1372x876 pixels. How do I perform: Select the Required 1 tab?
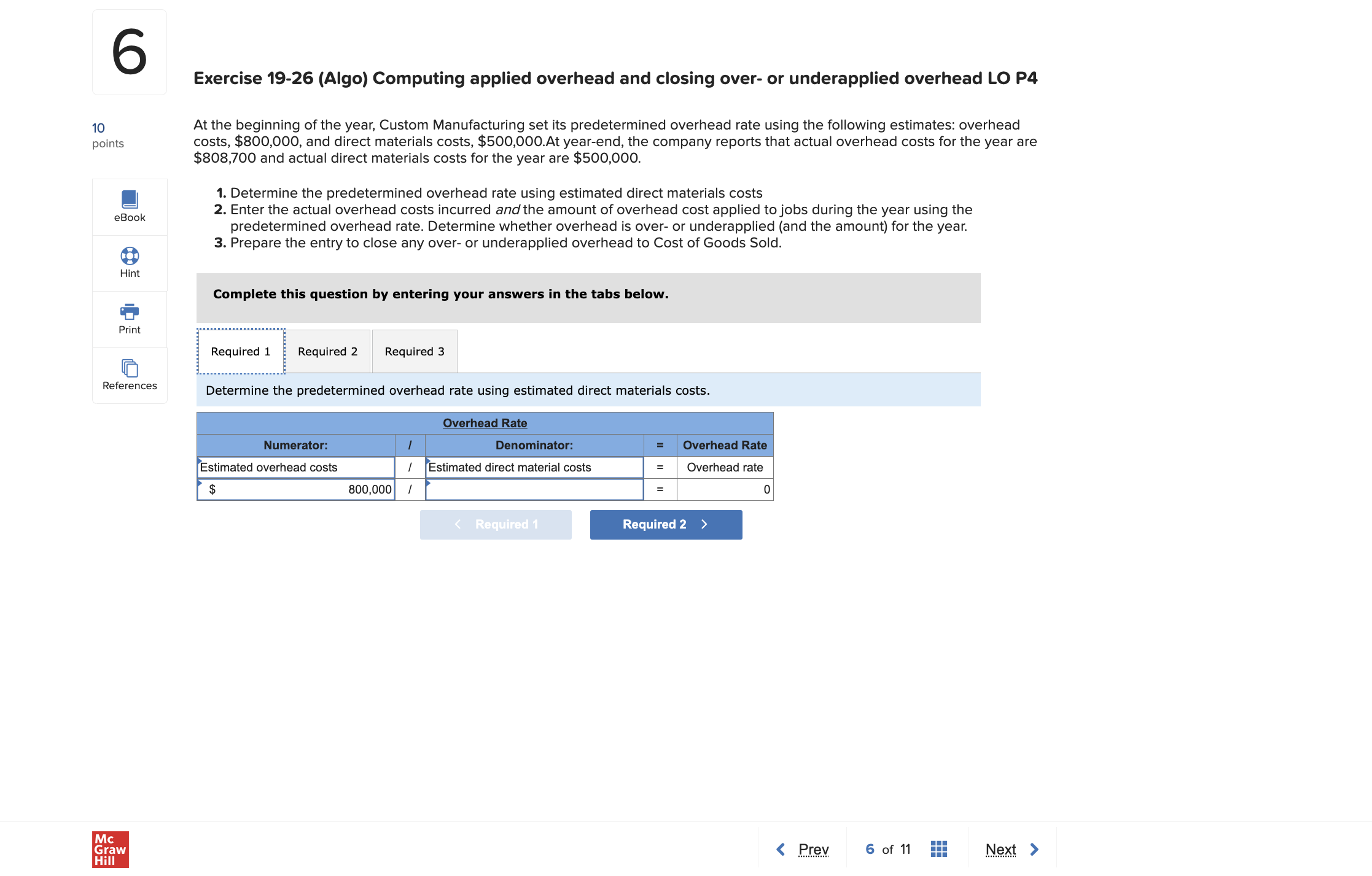coord(241,351)
